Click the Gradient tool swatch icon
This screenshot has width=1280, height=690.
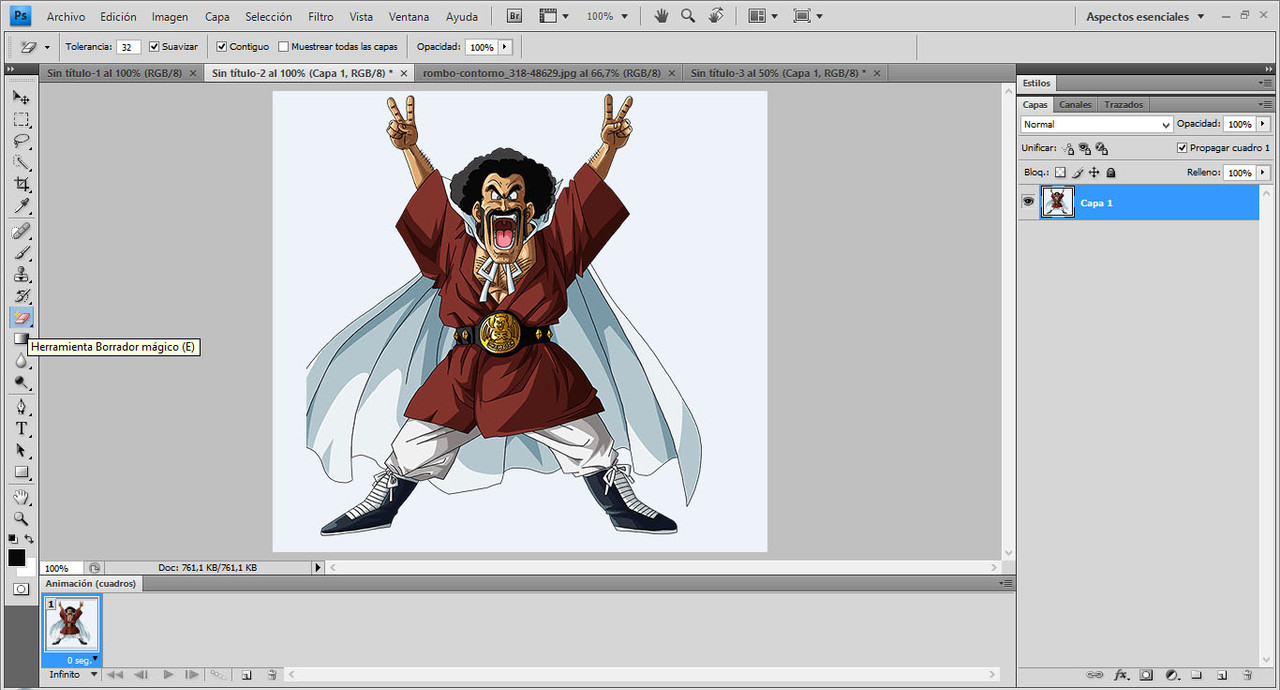21,339
